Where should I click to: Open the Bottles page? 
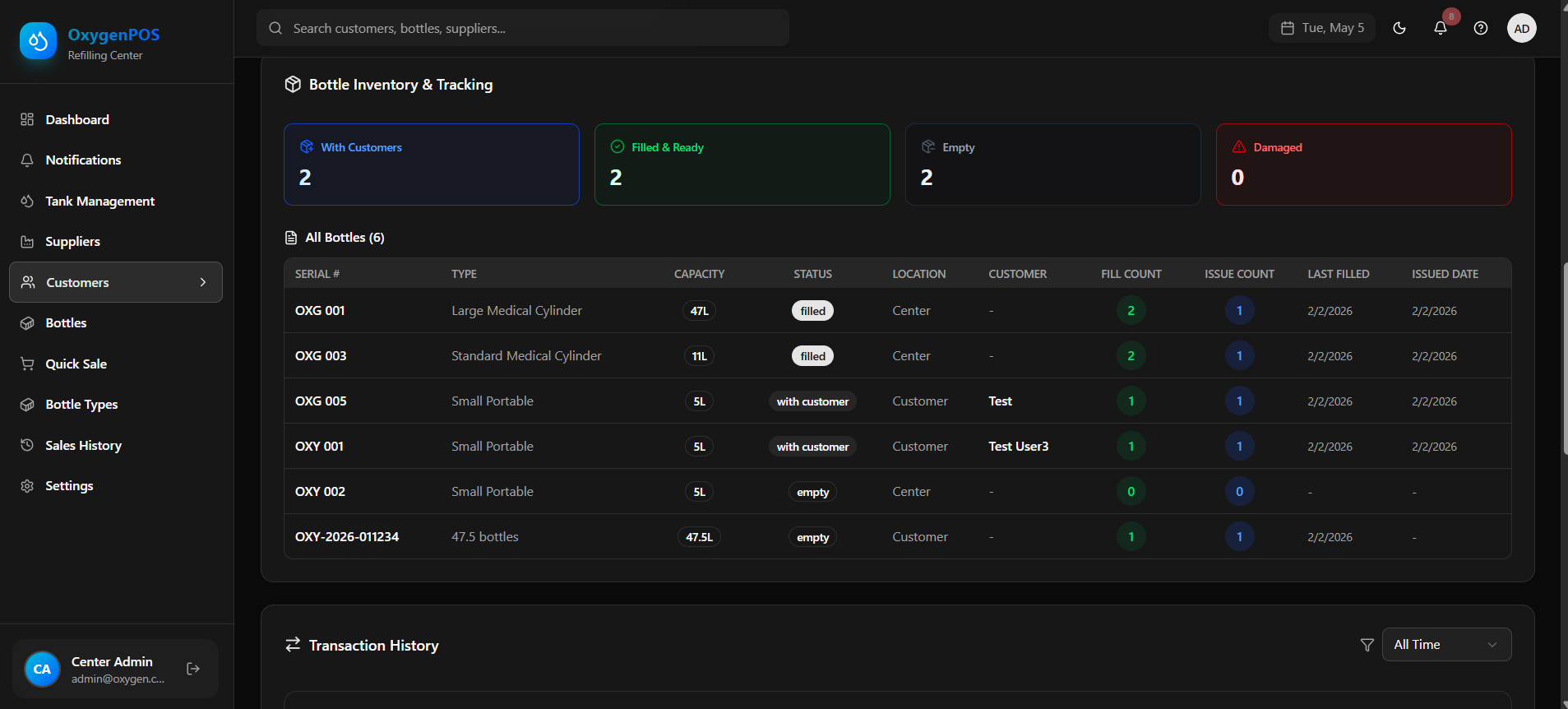pyautogui.click(x=116, y=322)
